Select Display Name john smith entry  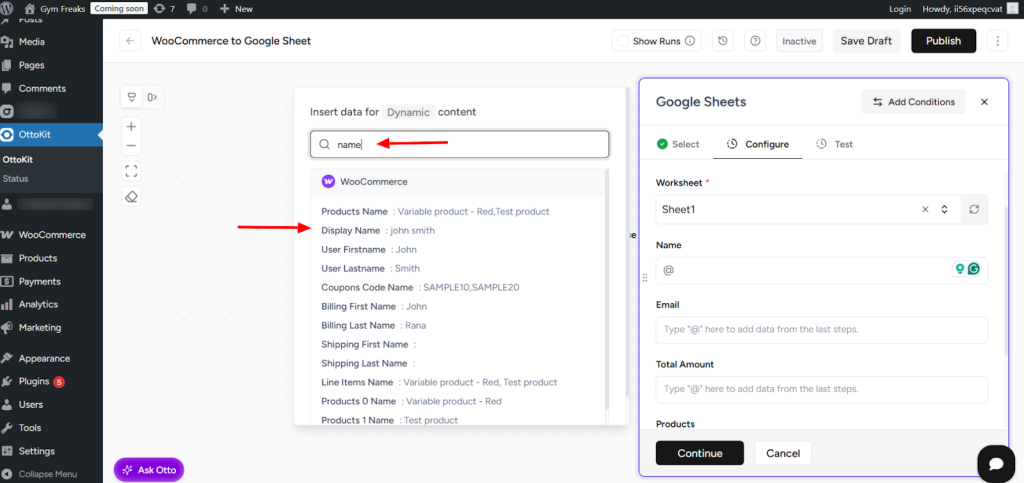pos(378,230)
